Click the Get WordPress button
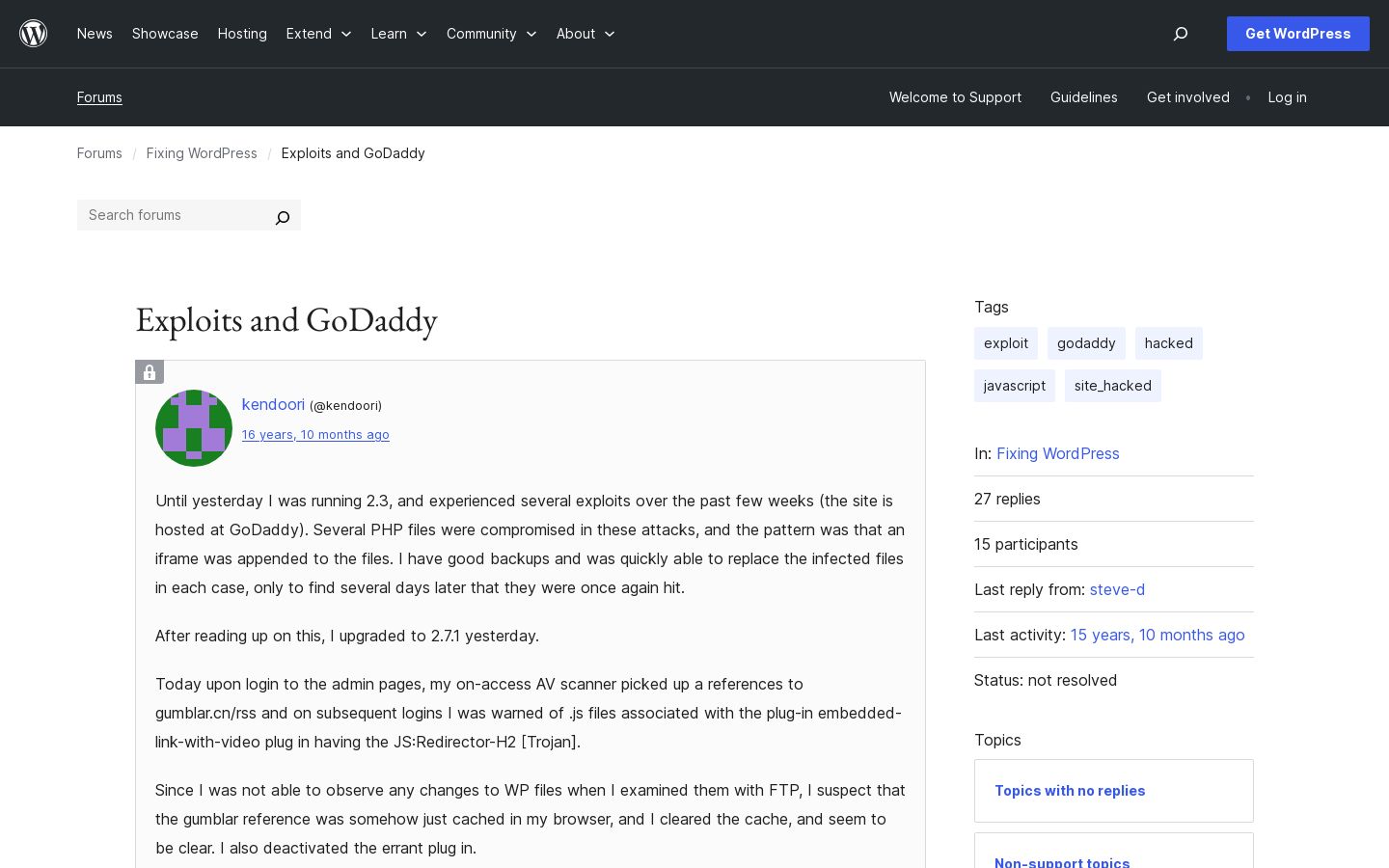Screen dimensions: 1389x868 pos(1298,34)
